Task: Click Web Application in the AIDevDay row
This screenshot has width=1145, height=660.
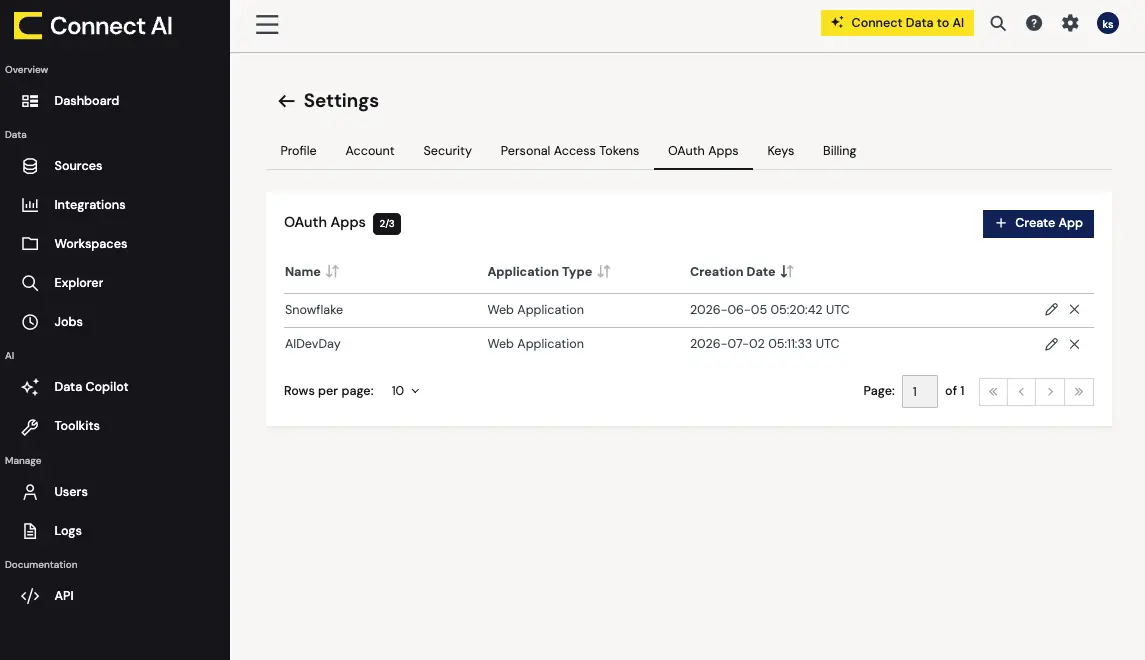Action: [x=535, y=344]
